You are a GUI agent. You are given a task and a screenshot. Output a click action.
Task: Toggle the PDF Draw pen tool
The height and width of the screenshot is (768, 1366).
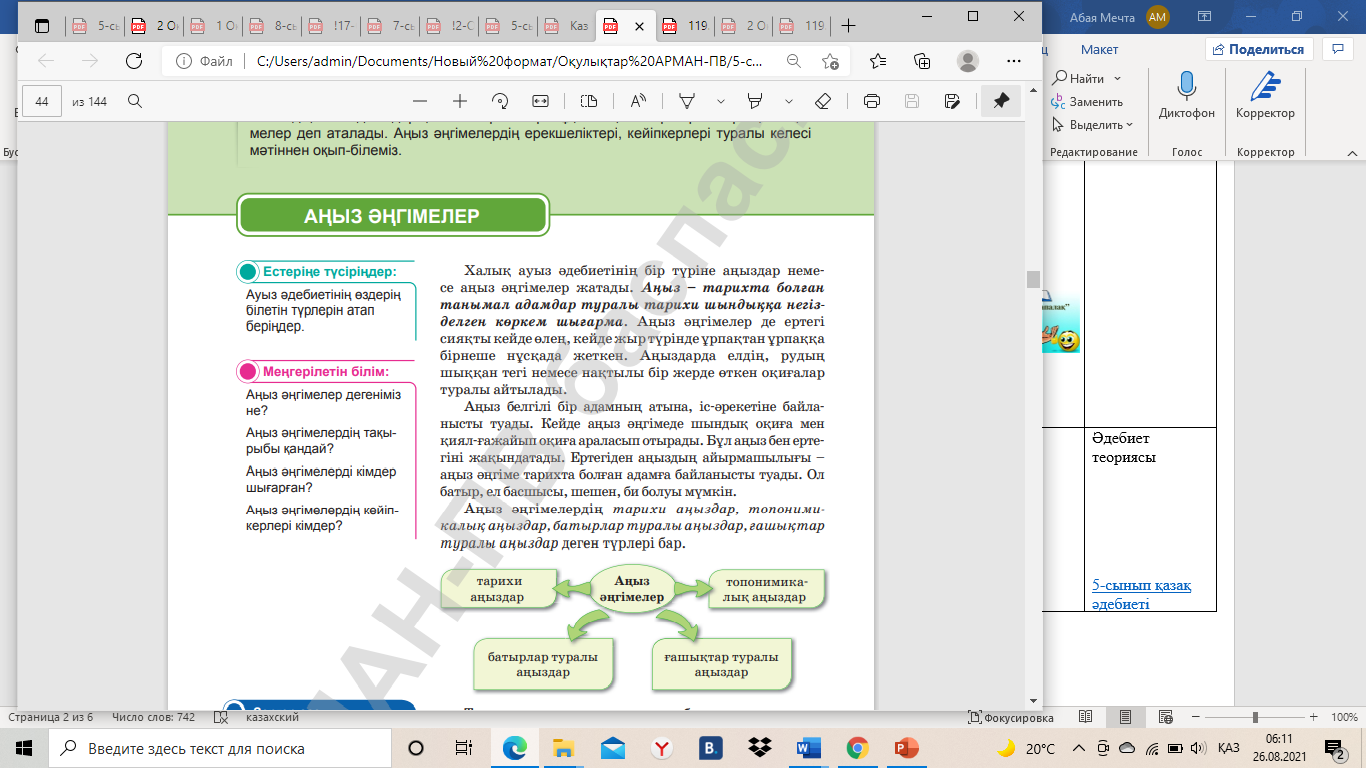[687, 101]
